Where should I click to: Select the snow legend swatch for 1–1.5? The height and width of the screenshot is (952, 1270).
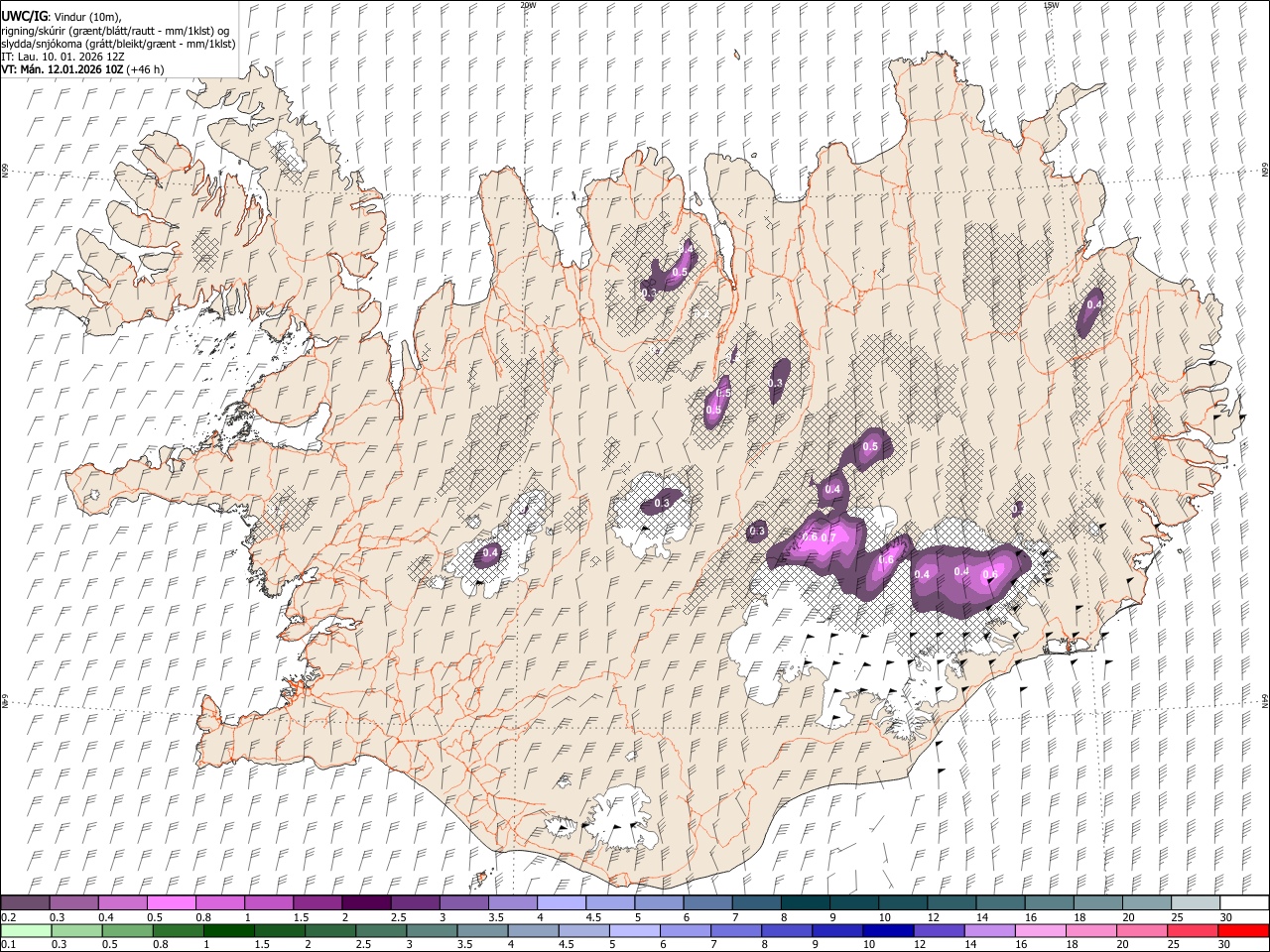269,903
